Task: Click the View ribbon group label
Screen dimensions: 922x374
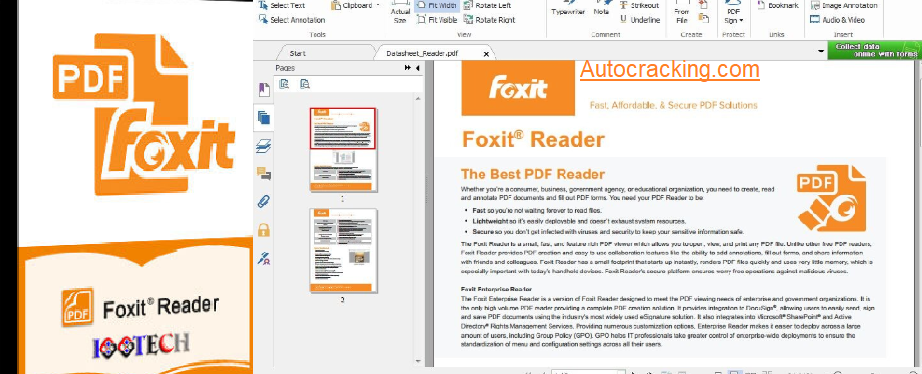Action: tap(464, 35)
